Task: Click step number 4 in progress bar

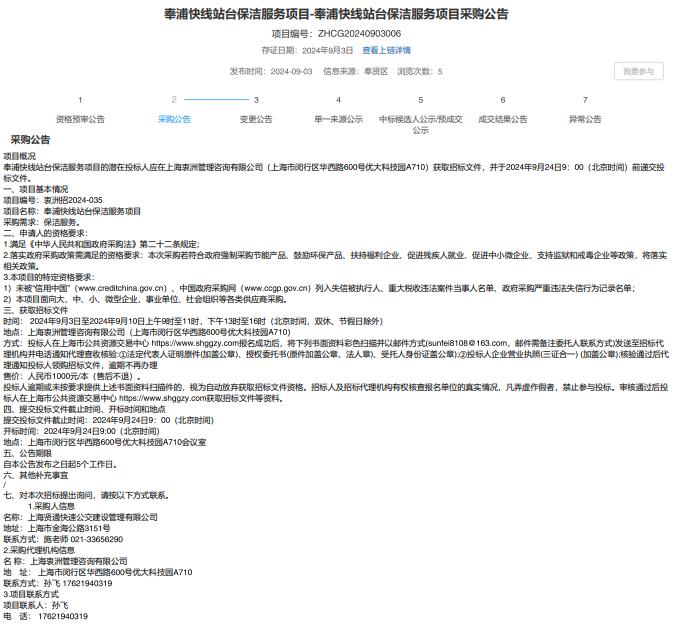Action: (338, 100)
